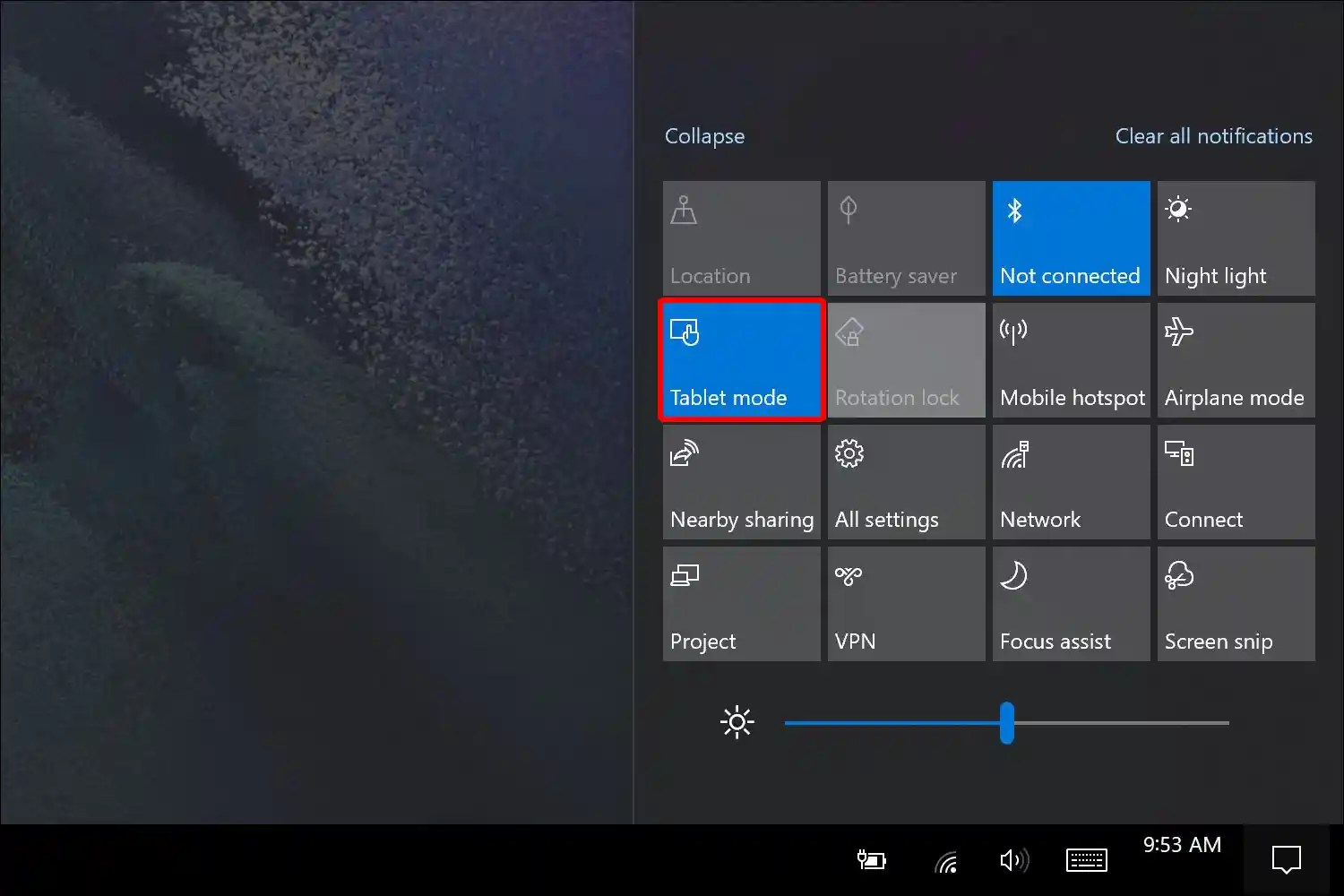Open the Connect panel

[1236, 481]
